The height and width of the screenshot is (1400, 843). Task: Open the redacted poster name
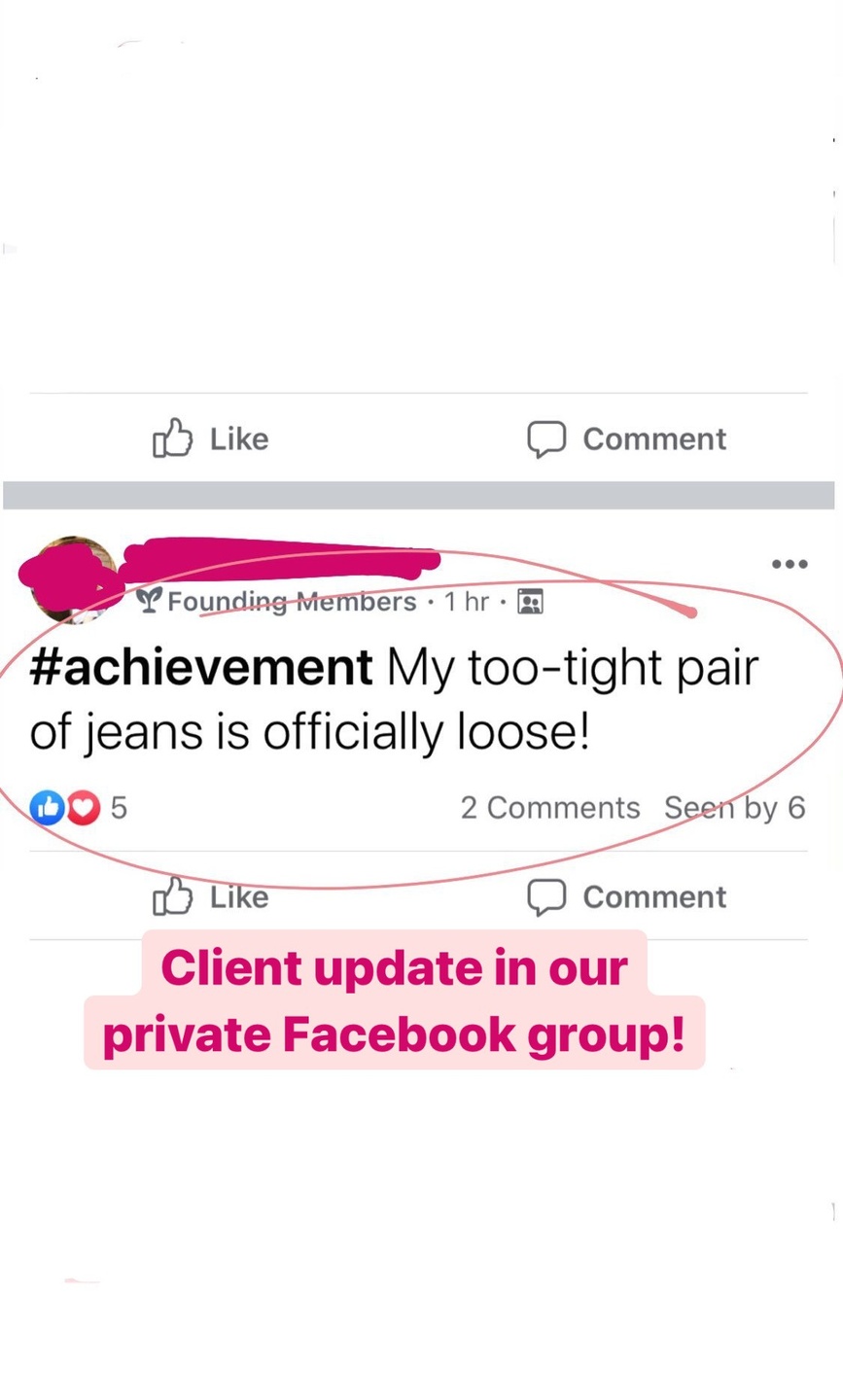282,560
